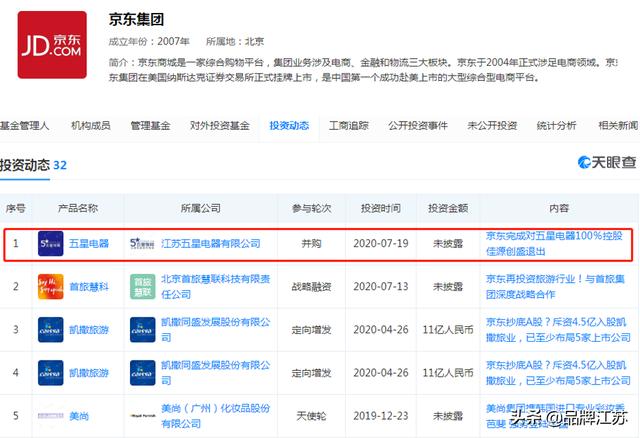Open the 管理基金 tab
Screen dimensions: 640x438
pos(150,126)
